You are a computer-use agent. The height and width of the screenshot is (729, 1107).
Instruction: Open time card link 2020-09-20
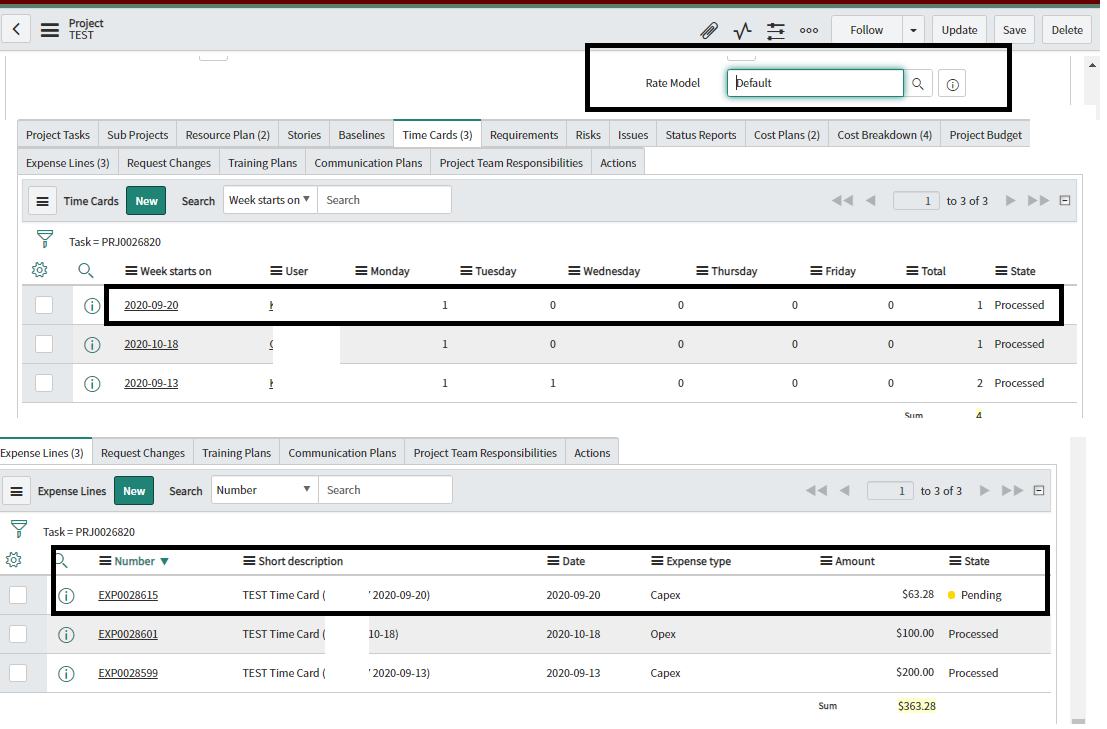[151, 306]
